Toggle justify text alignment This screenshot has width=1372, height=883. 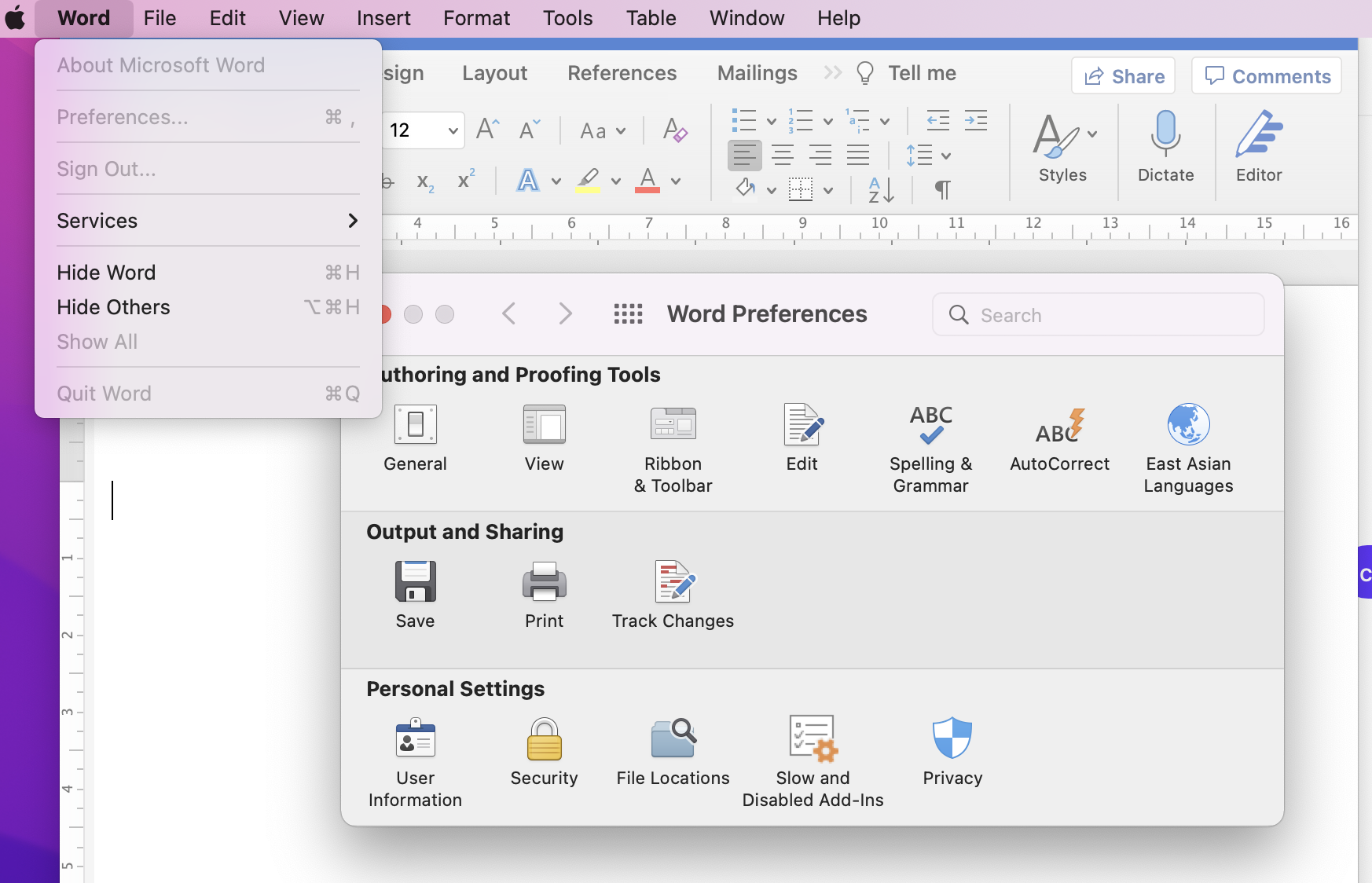click(858, 156)
